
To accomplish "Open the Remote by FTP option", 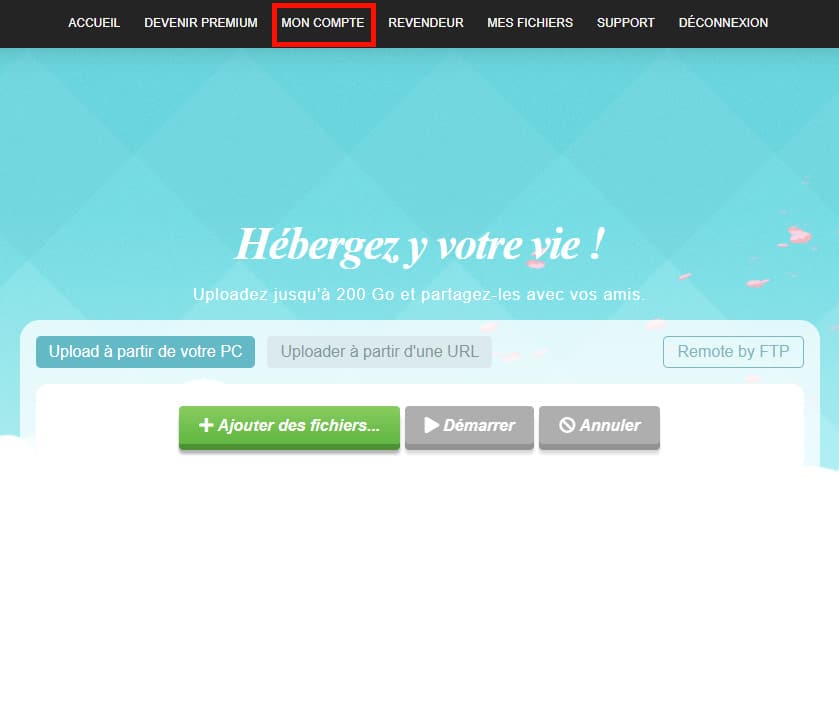I will coord(733,352).
